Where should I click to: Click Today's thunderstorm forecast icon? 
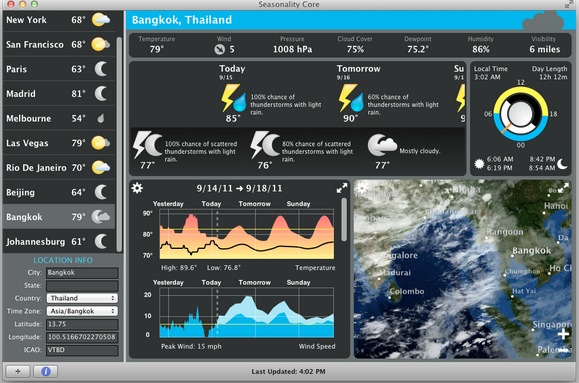click(233, 98)
